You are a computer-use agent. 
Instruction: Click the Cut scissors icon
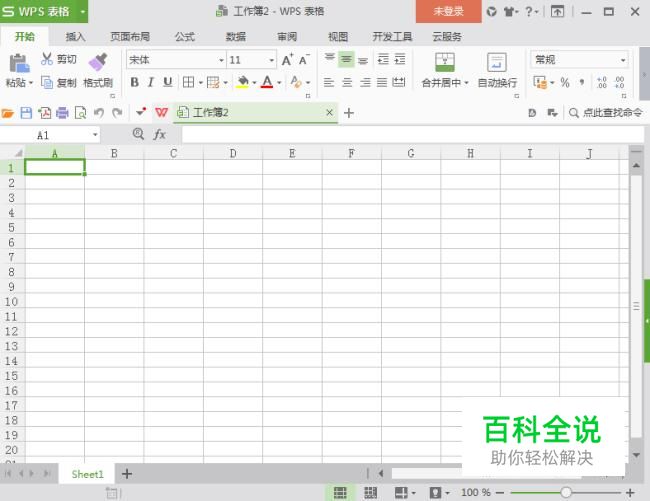click(46, 59)
